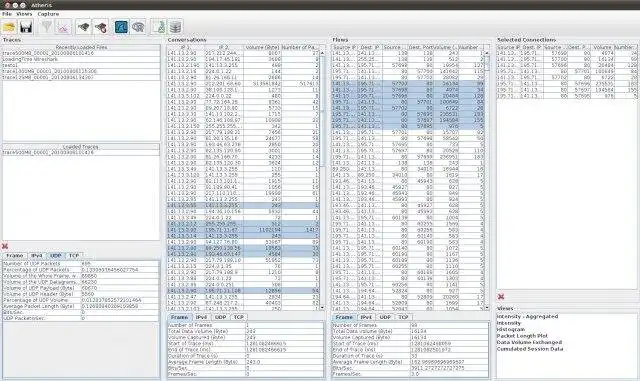Select the trace500MB entry under Loaded Traces
Screen dimensions: 640x381
(81, 153)
